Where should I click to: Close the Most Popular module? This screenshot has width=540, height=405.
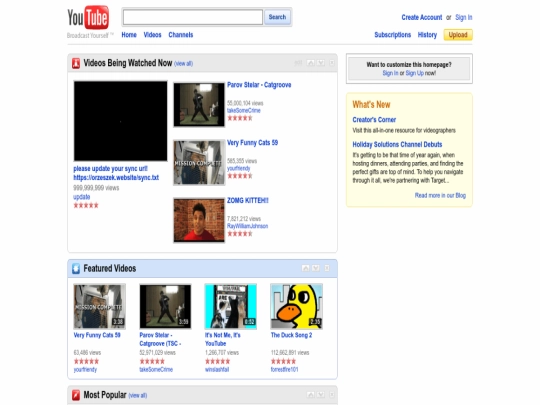point(332,394)
